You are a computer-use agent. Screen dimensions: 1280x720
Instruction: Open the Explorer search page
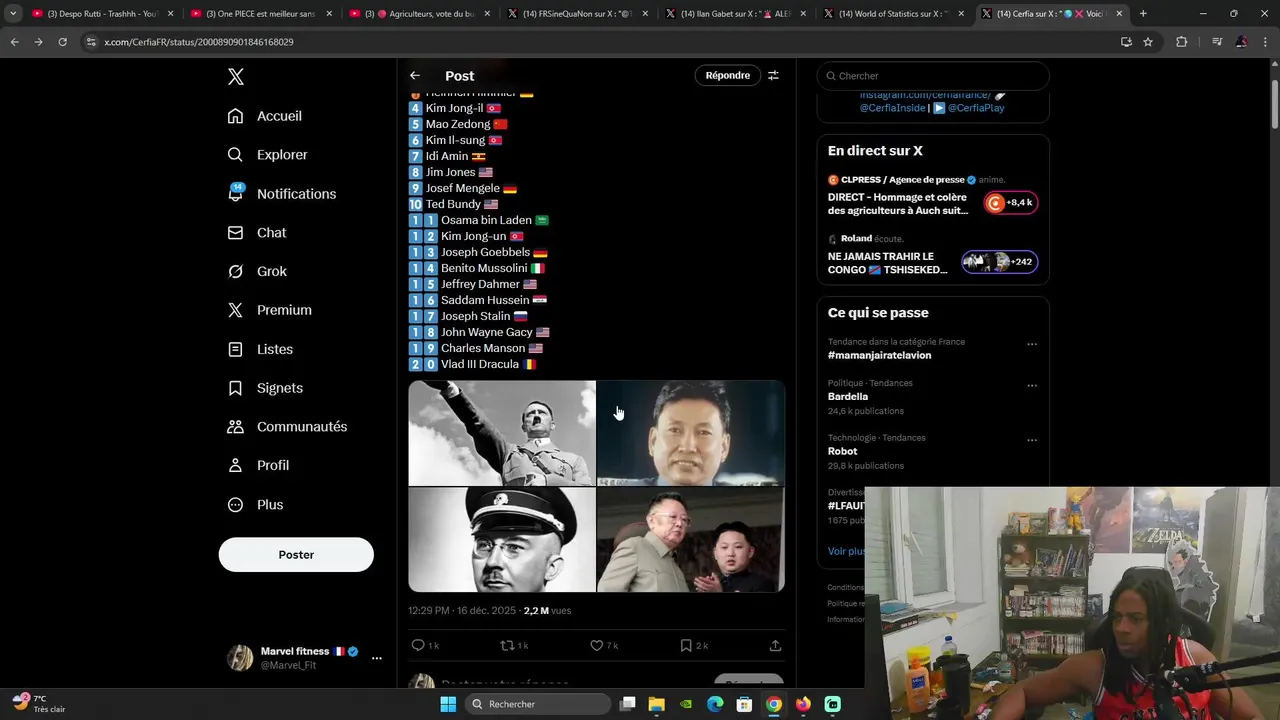268,155
